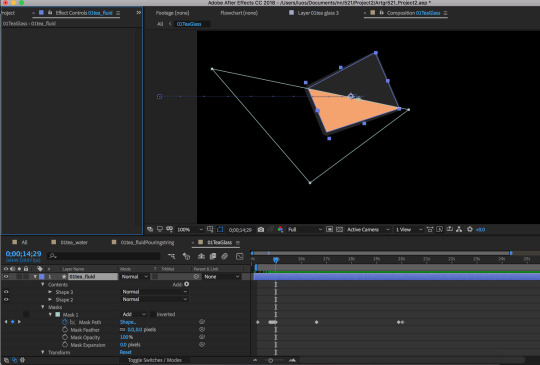540x365 pixels.
Task: Open Effect Controls panel menu icon
Action: point(118,13)
